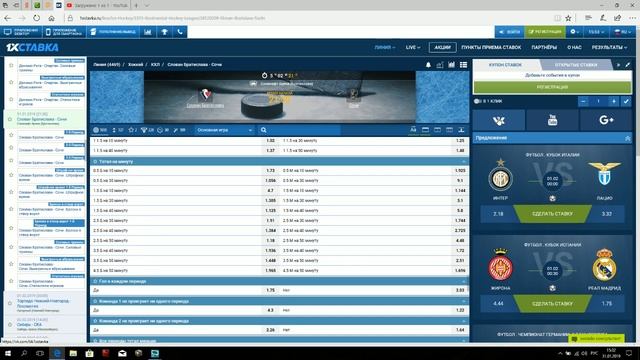
Task: Click the font size Aa icon in markets toolbar
Action: pos(413,130)
